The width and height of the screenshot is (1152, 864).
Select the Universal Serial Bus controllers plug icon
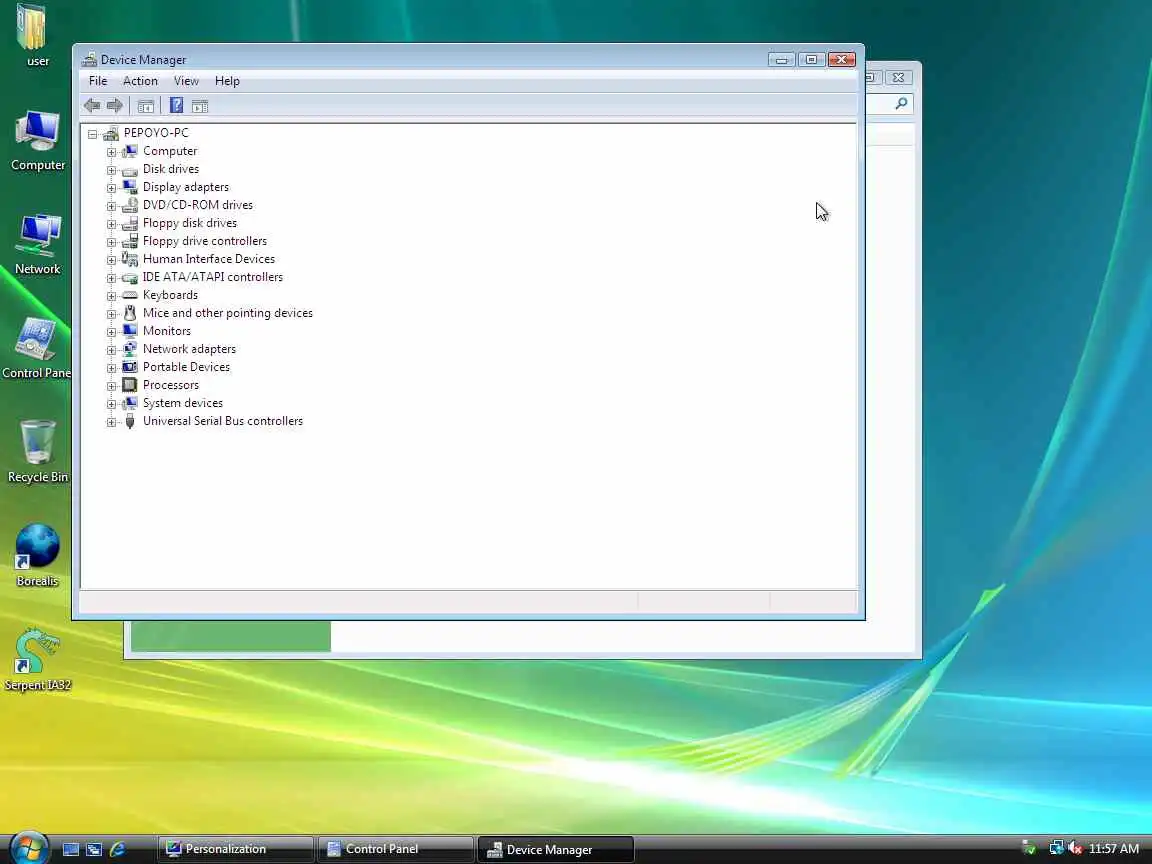point(129,421)
